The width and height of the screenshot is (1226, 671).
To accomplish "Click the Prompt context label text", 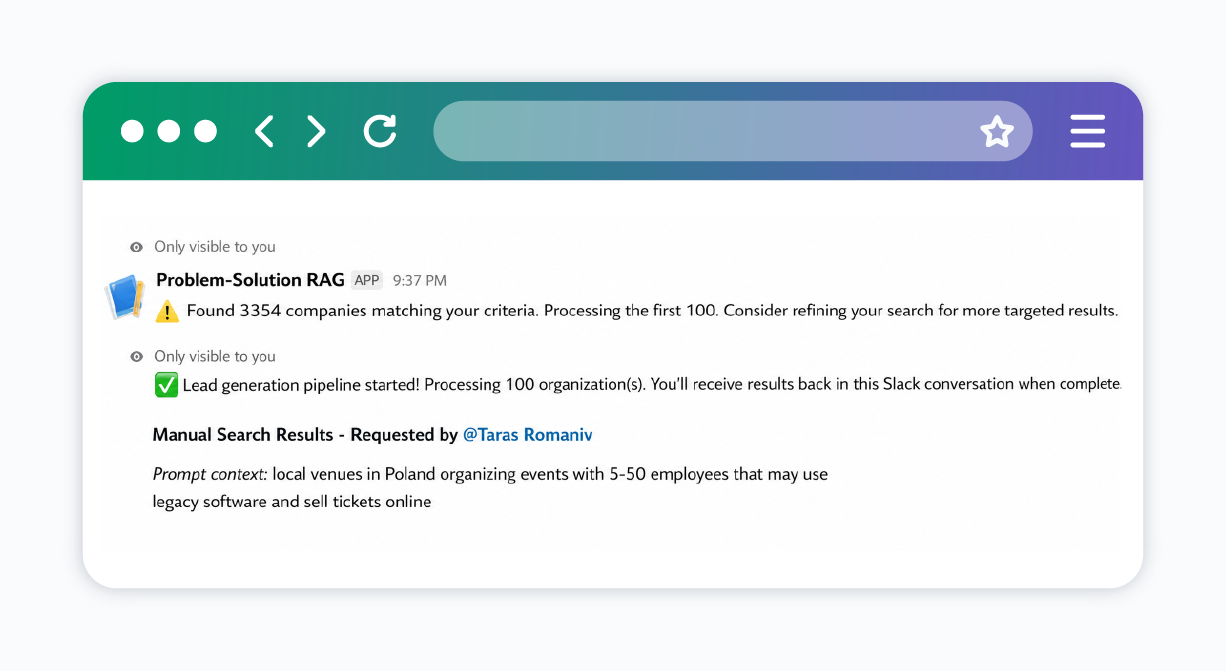I will pyautogui.click(x=210, y=474).
